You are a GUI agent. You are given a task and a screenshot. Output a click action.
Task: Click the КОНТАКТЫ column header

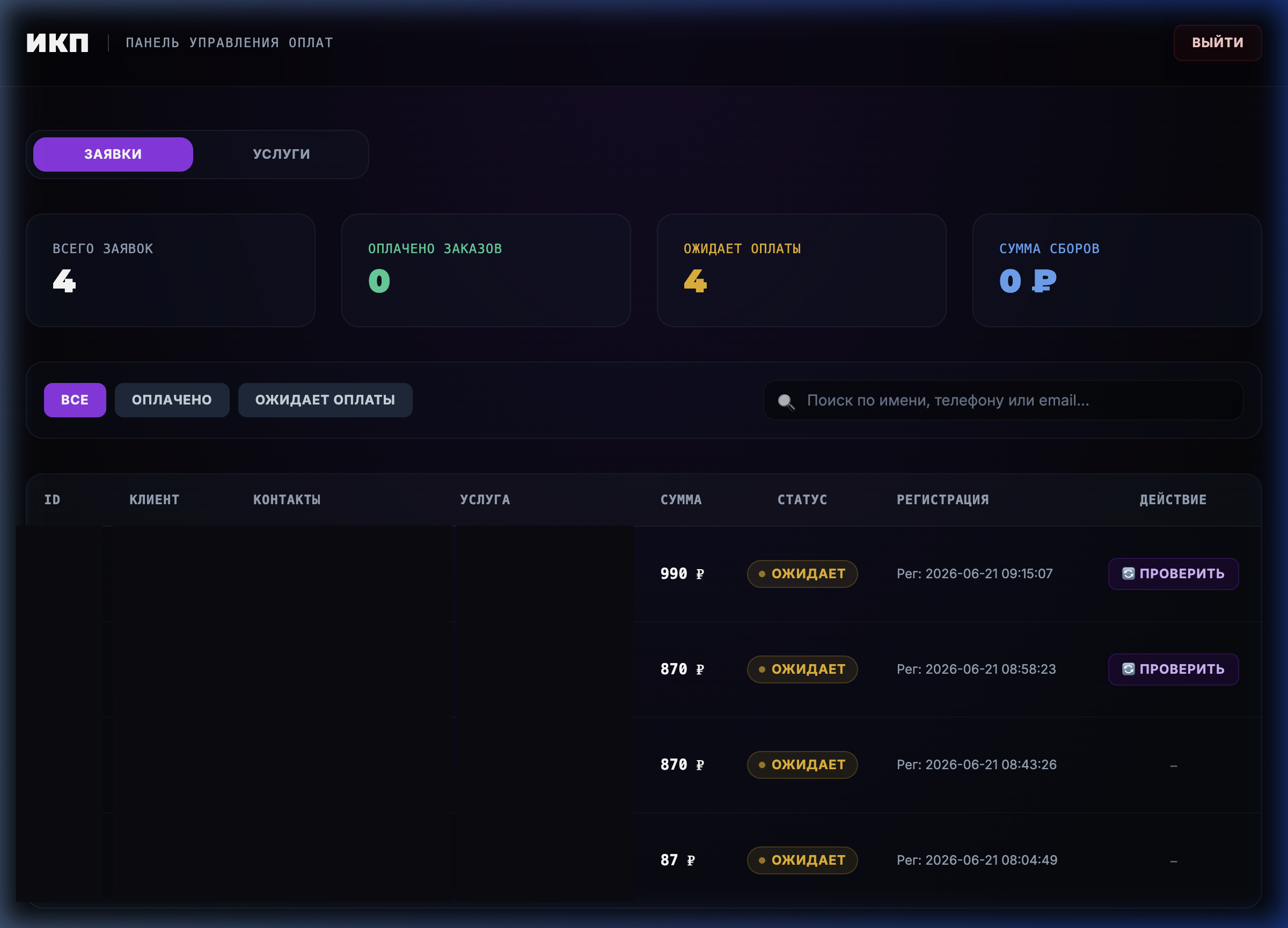pyautogui.click(x=287, y=499)
